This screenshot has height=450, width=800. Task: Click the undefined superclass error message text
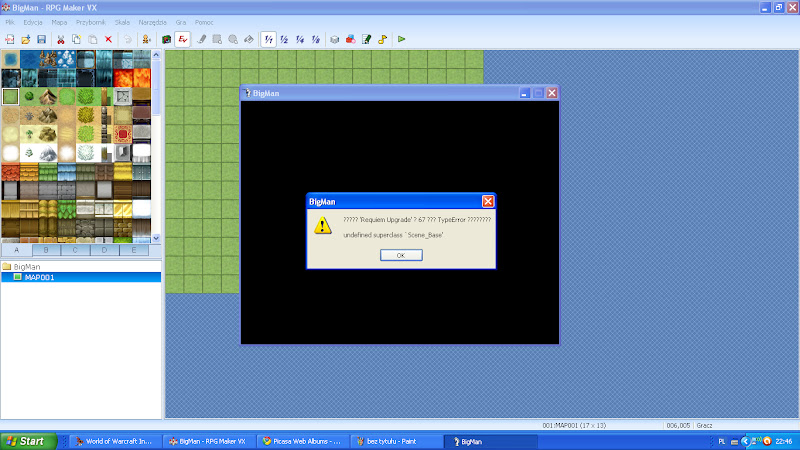[x=393, y=235]
